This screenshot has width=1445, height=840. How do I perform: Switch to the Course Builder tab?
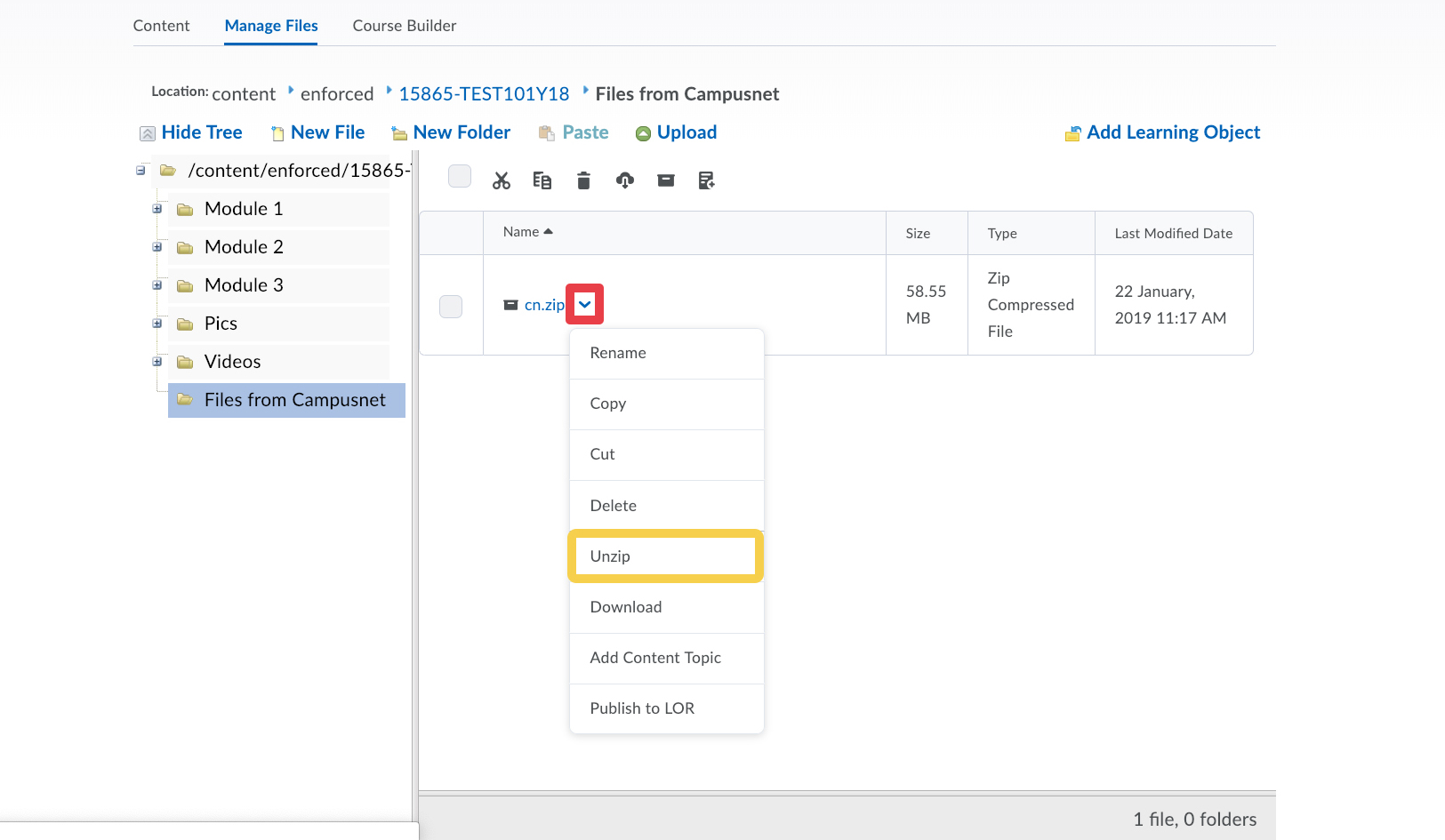(404, 26)
